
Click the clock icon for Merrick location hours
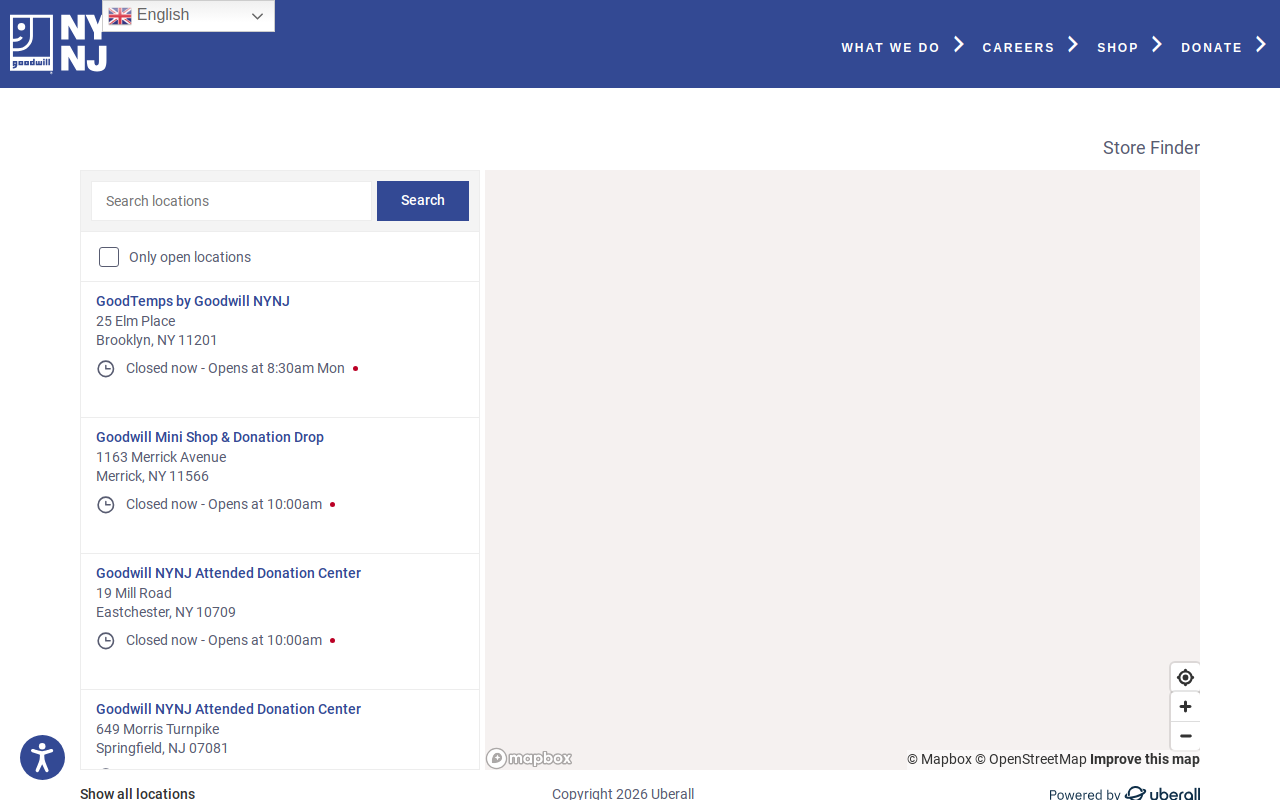coord(105,505)
